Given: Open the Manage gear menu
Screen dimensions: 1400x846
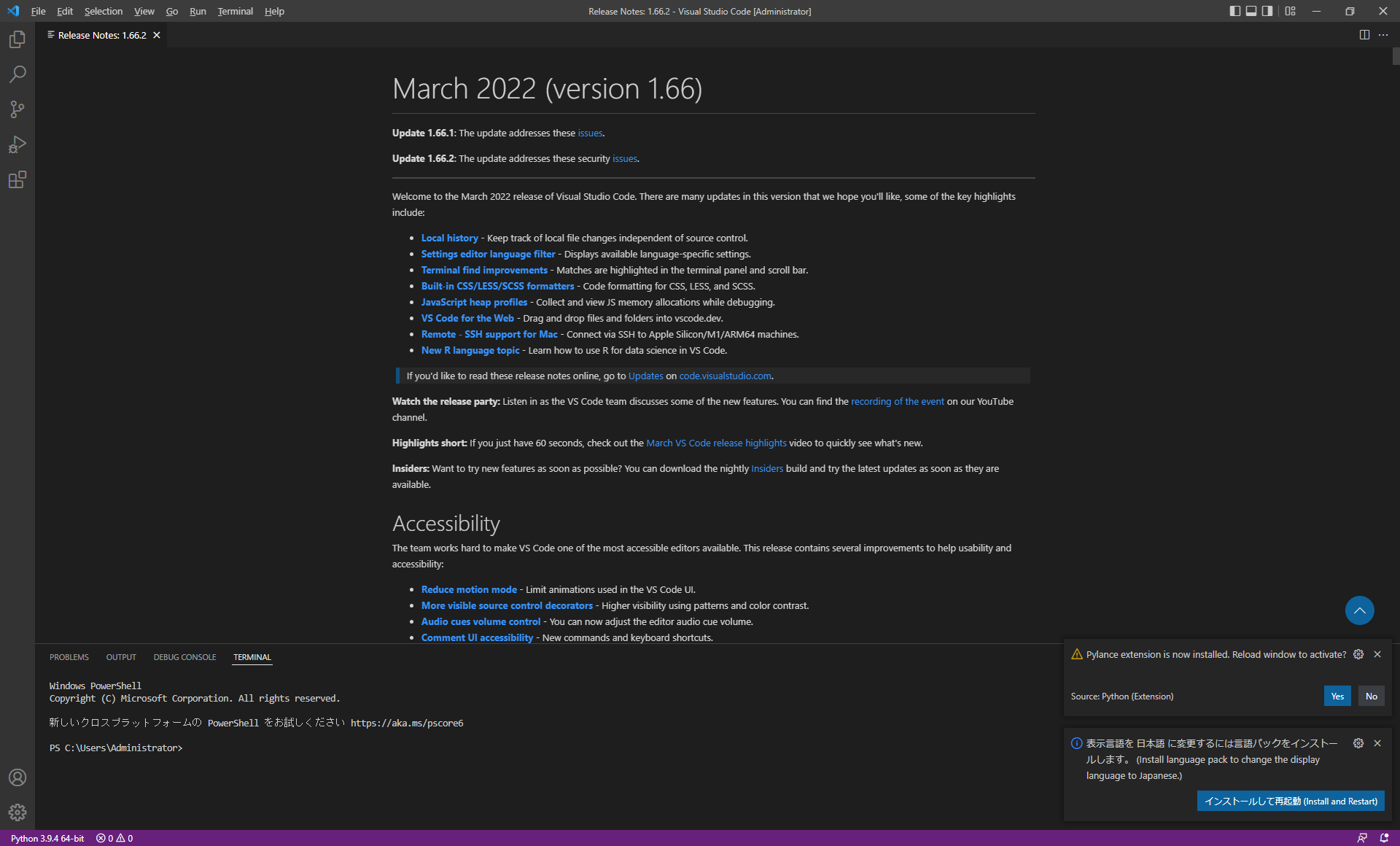Looking at the screenshot, I should coord(17,812).
